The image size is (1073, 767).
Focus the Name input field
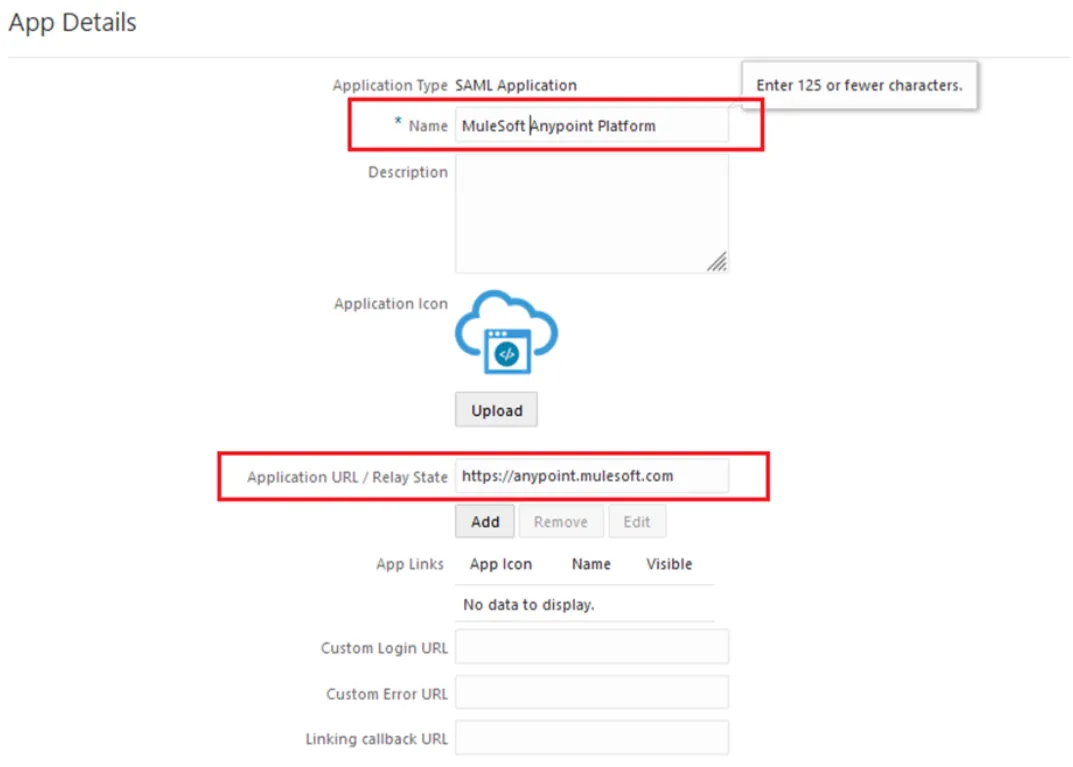[592, 125]
